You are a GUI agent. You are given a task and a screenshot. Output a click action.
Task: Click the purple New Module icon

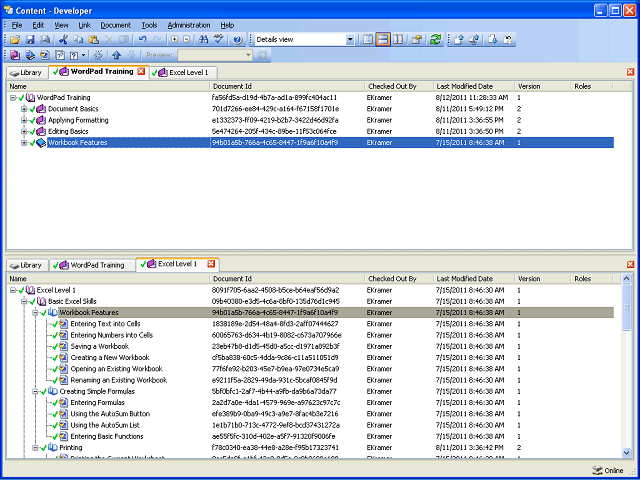tap(15, 55)
